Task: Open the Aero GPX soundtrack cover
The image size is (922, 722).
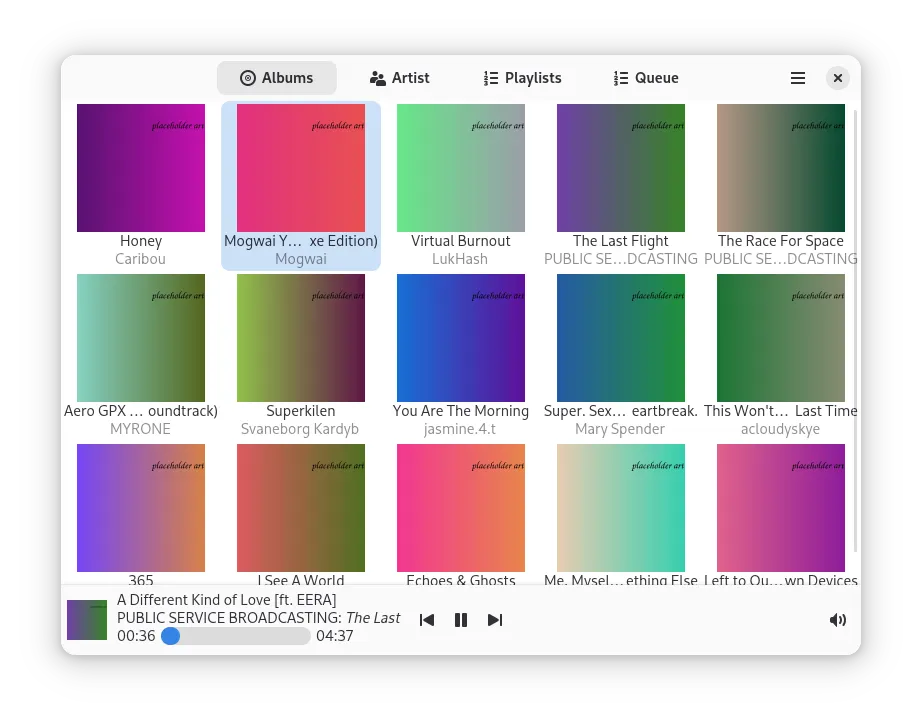Action: coord(141,338)
